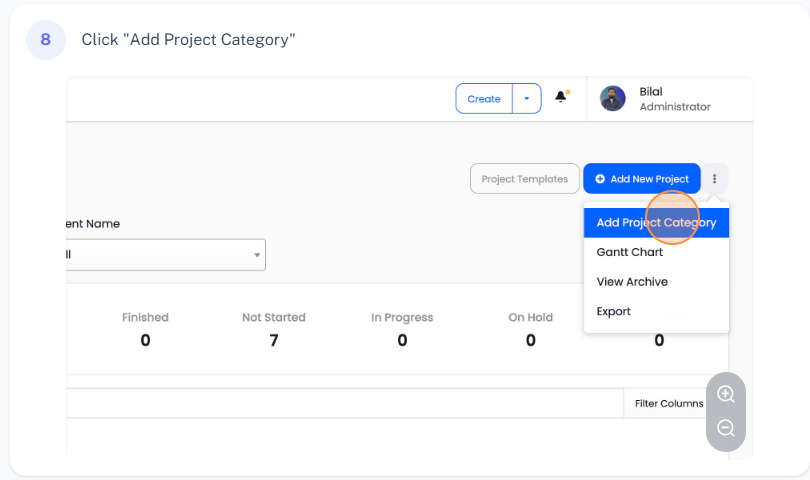Open the three-dot more options menu
The image size is (810, 480).
click(x=714, y=179)
